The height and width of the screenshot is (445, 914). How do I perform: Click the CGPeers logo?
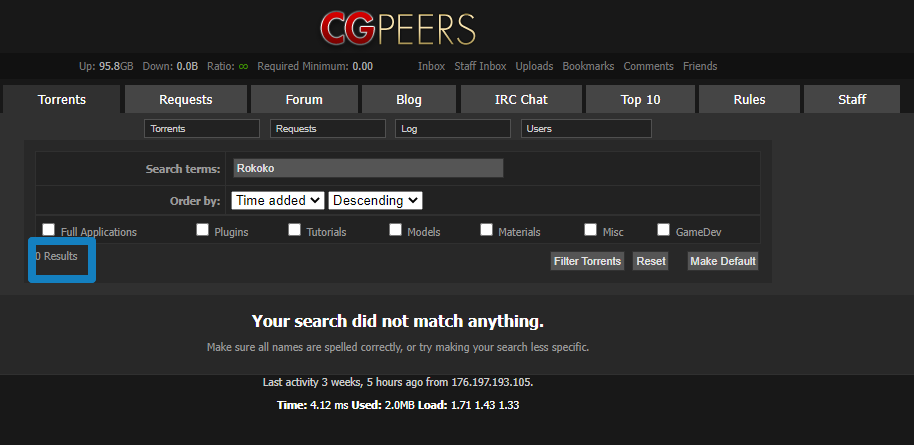pos(398,29)
